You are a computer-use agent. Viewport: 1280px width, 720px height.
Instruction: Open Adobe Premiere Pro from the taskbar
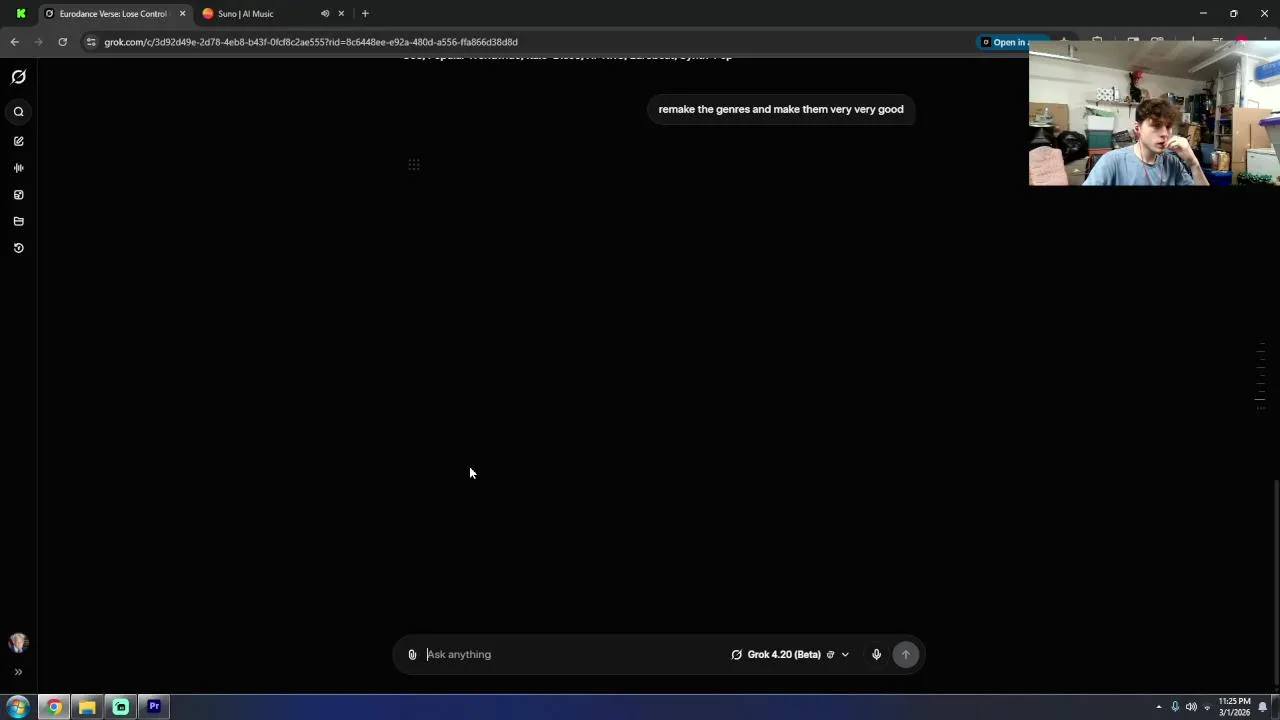point(154,707)
